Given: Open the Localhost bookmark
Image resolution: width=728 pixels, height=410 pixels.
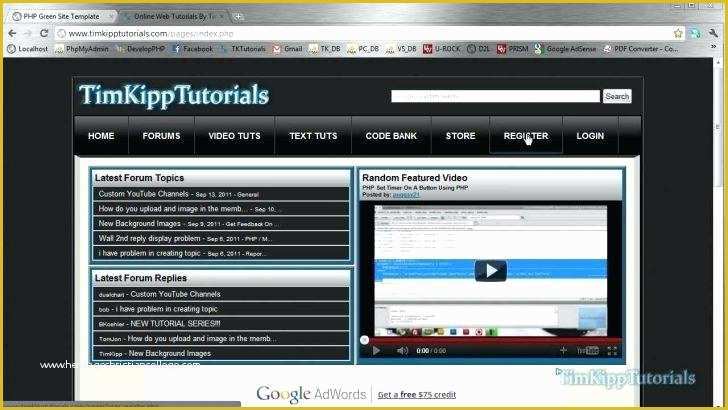Looking at the screenshot, I should coord(28,49).
